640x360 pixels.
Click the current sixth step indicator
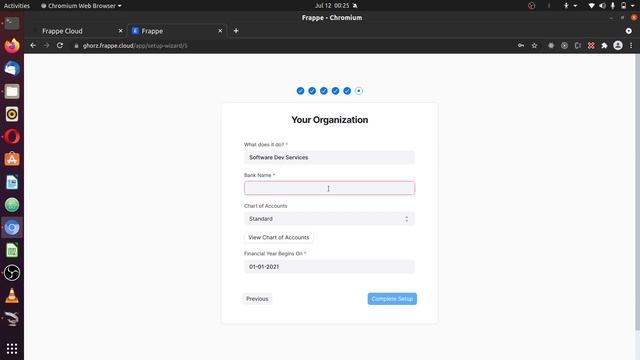[359, 91]
